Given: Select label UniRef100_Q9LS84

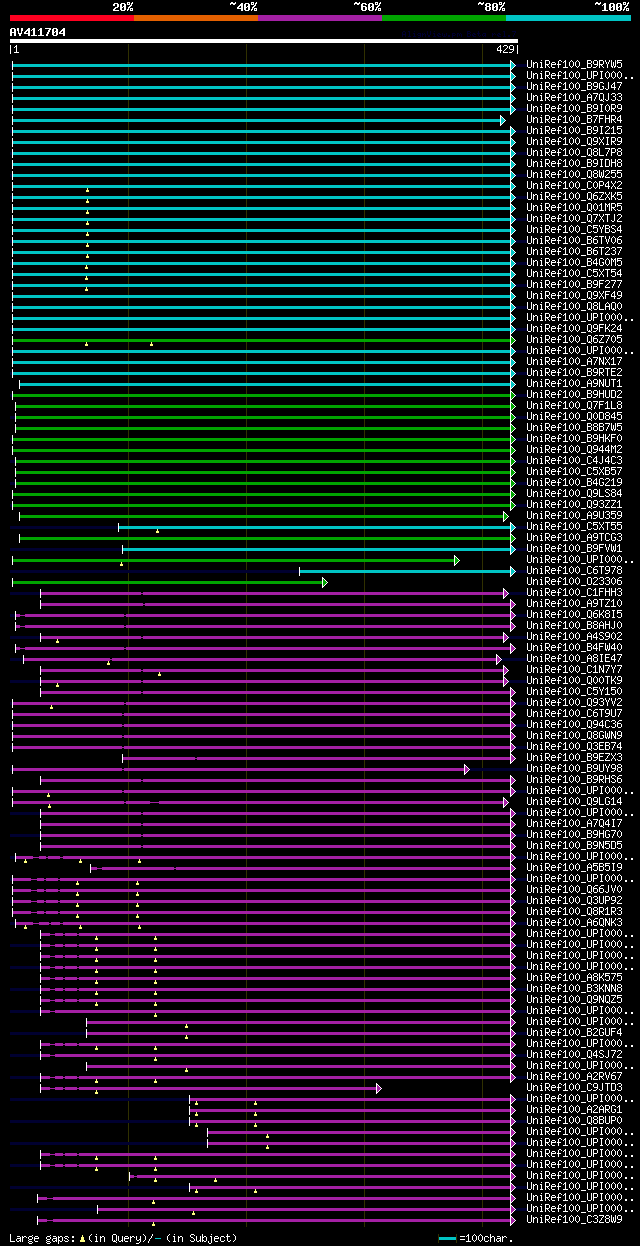Looking at the screenshot, I should click(x=574, y=494).
